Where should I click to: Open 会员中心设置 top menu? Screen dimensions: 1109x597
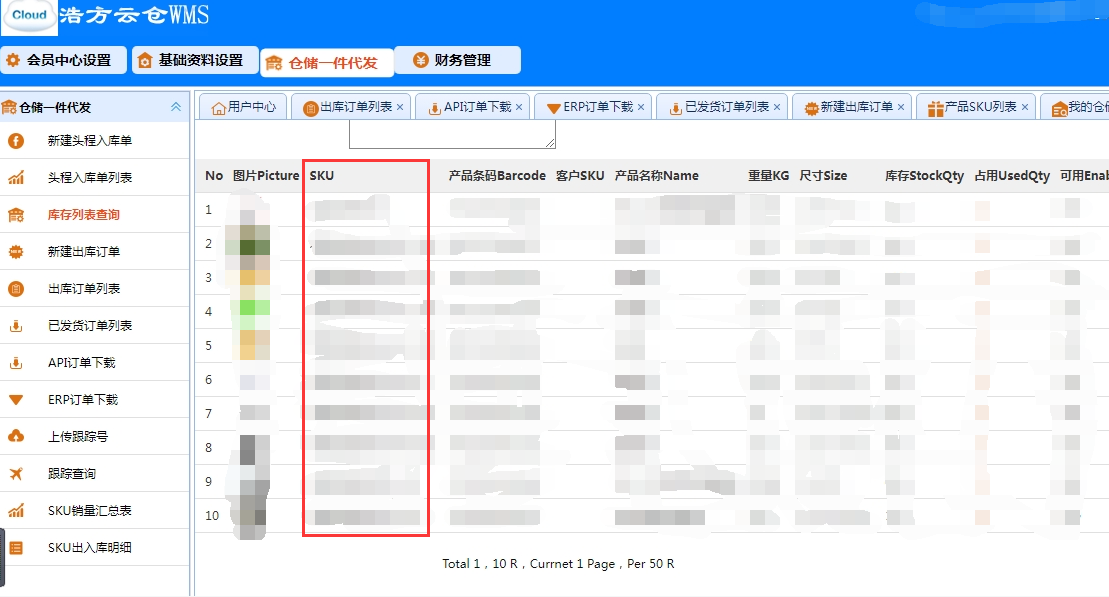pyautogui.click(x=63, y=60)
